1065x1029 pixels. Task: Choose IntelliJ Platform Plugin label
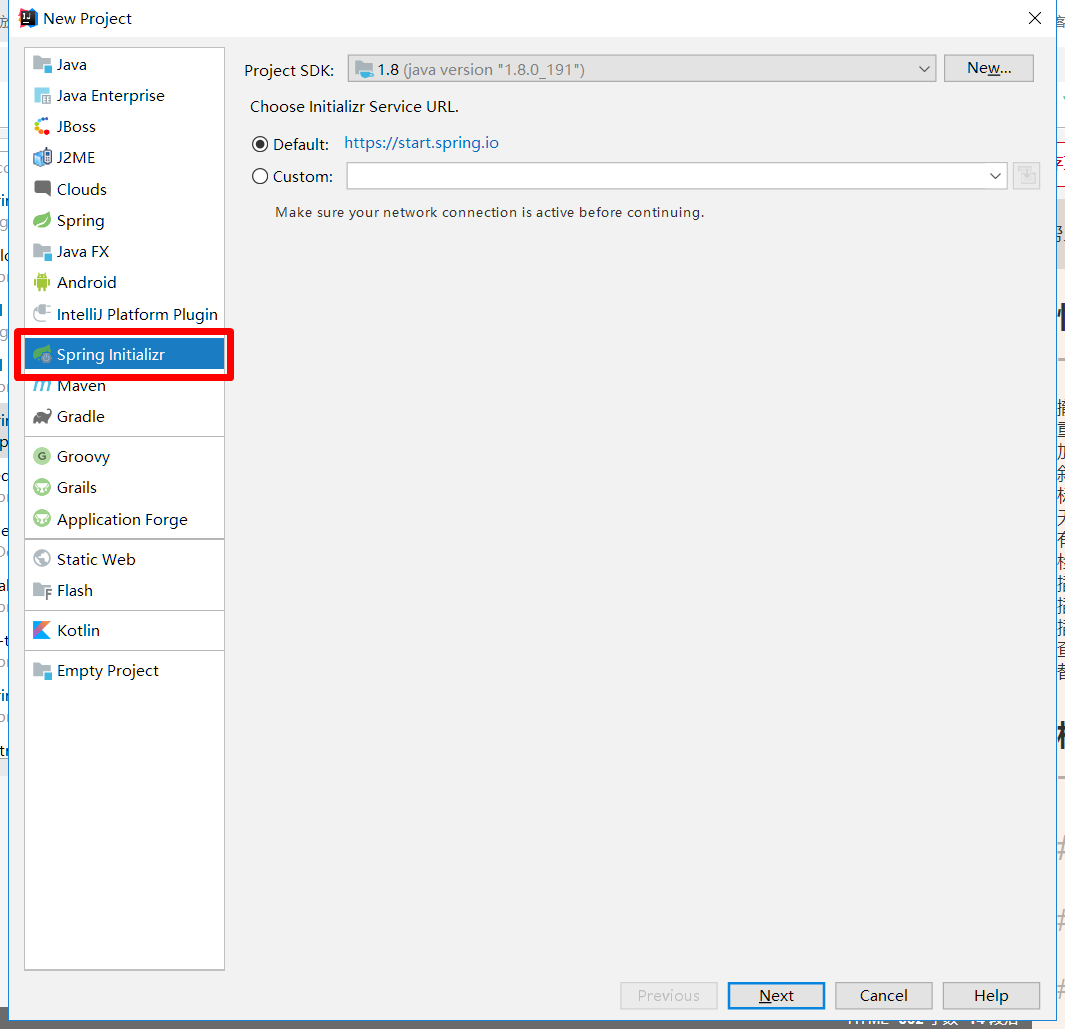(137, 314)
